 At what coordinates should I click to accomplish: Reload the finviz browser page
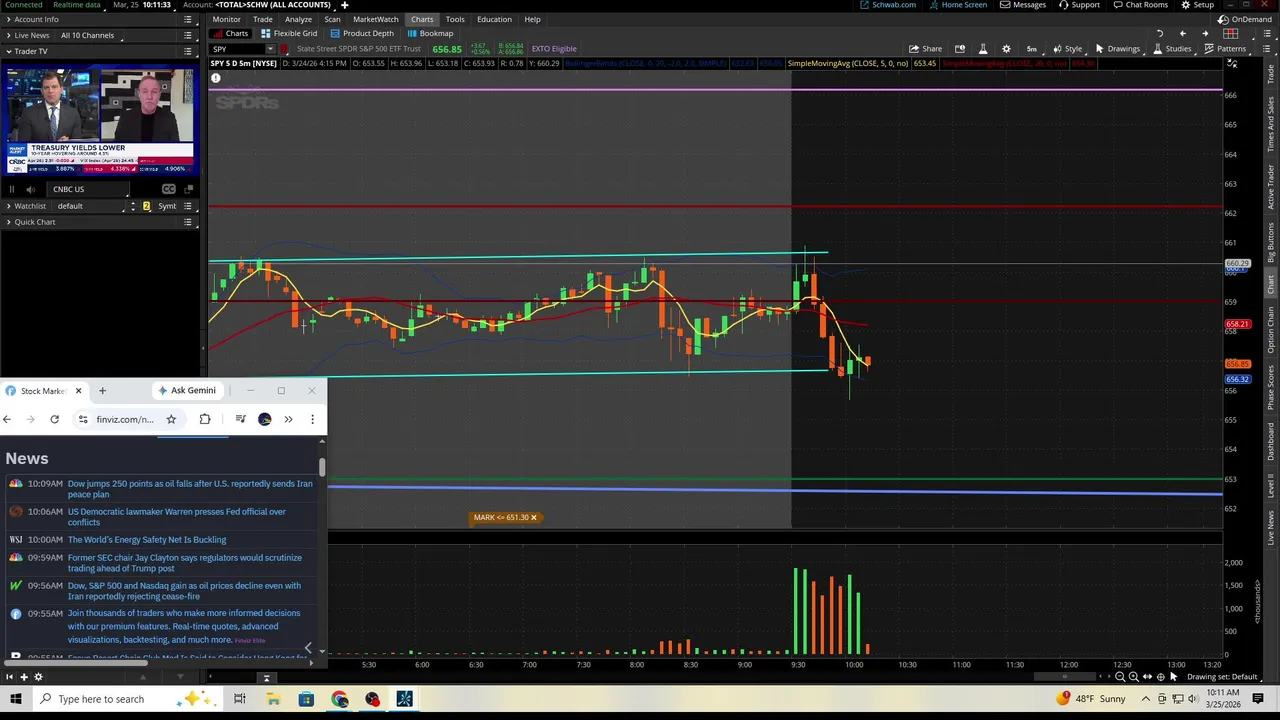point(55,419)
